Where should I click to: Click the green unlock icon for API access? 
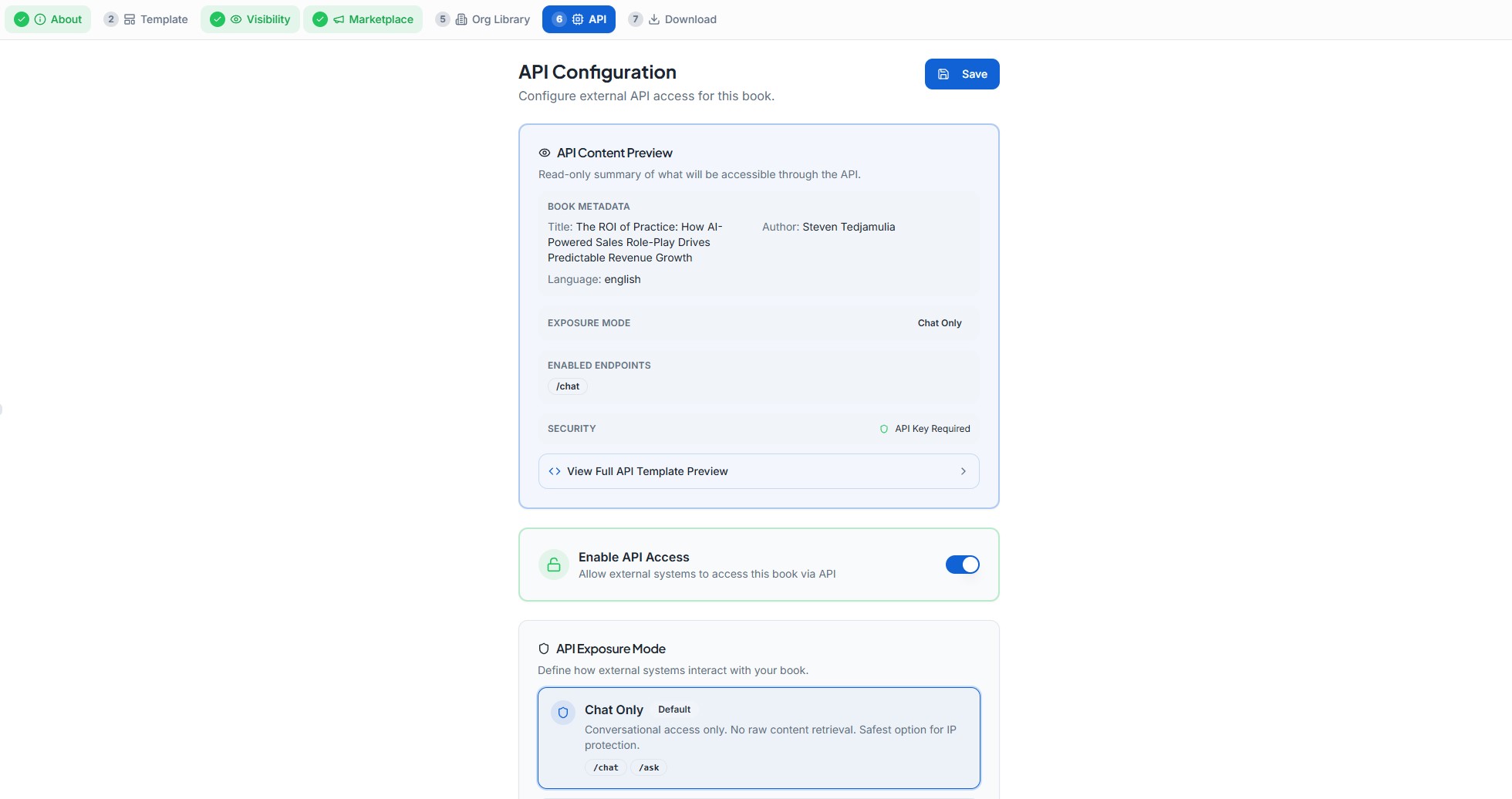(x=554, y=565)
